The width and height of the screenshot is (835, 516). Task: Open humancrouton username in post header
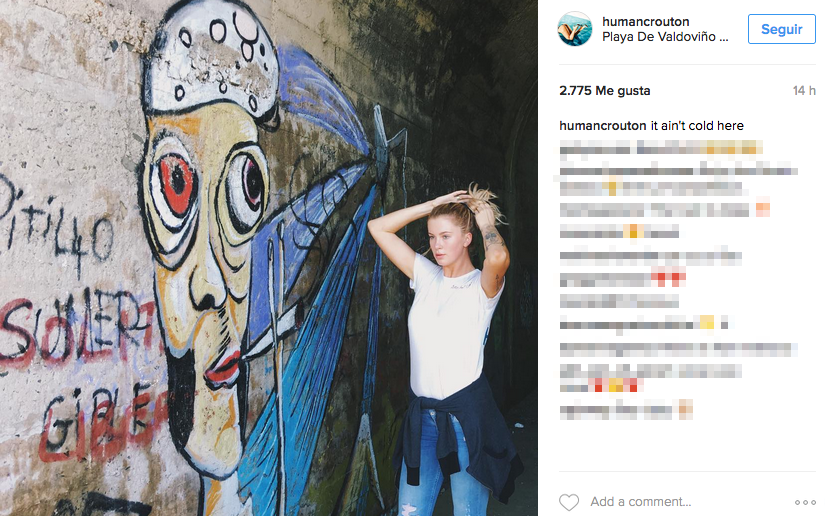[x=645, y=21]
